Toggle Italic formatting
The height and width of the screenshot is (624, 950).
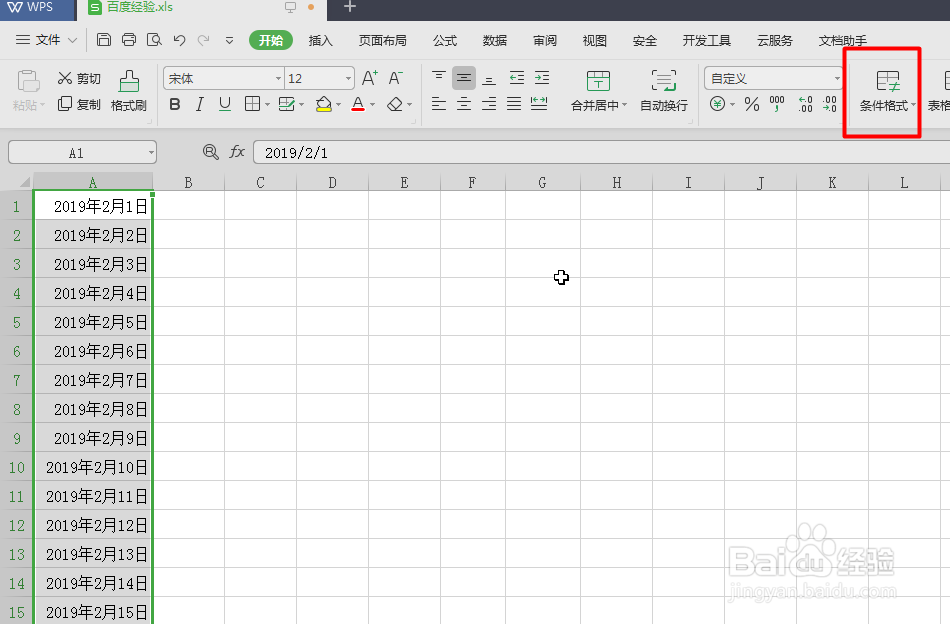click(x=199, y=104)
